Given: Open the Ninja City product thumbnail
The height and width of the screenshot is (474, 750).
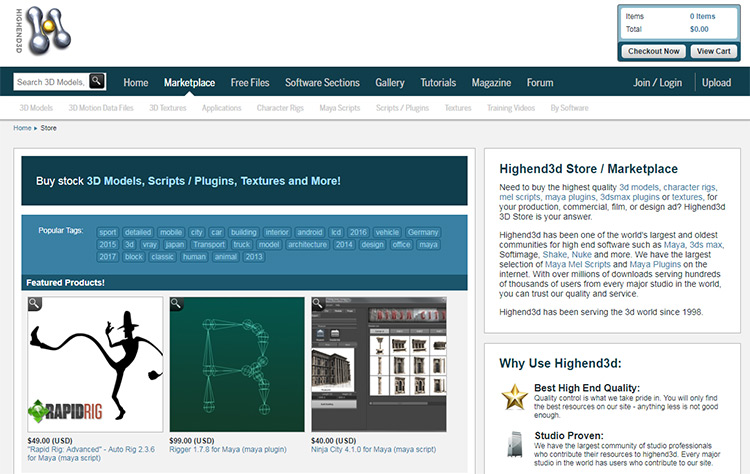Looking at the screenshot, I should [x=379, y=364].
